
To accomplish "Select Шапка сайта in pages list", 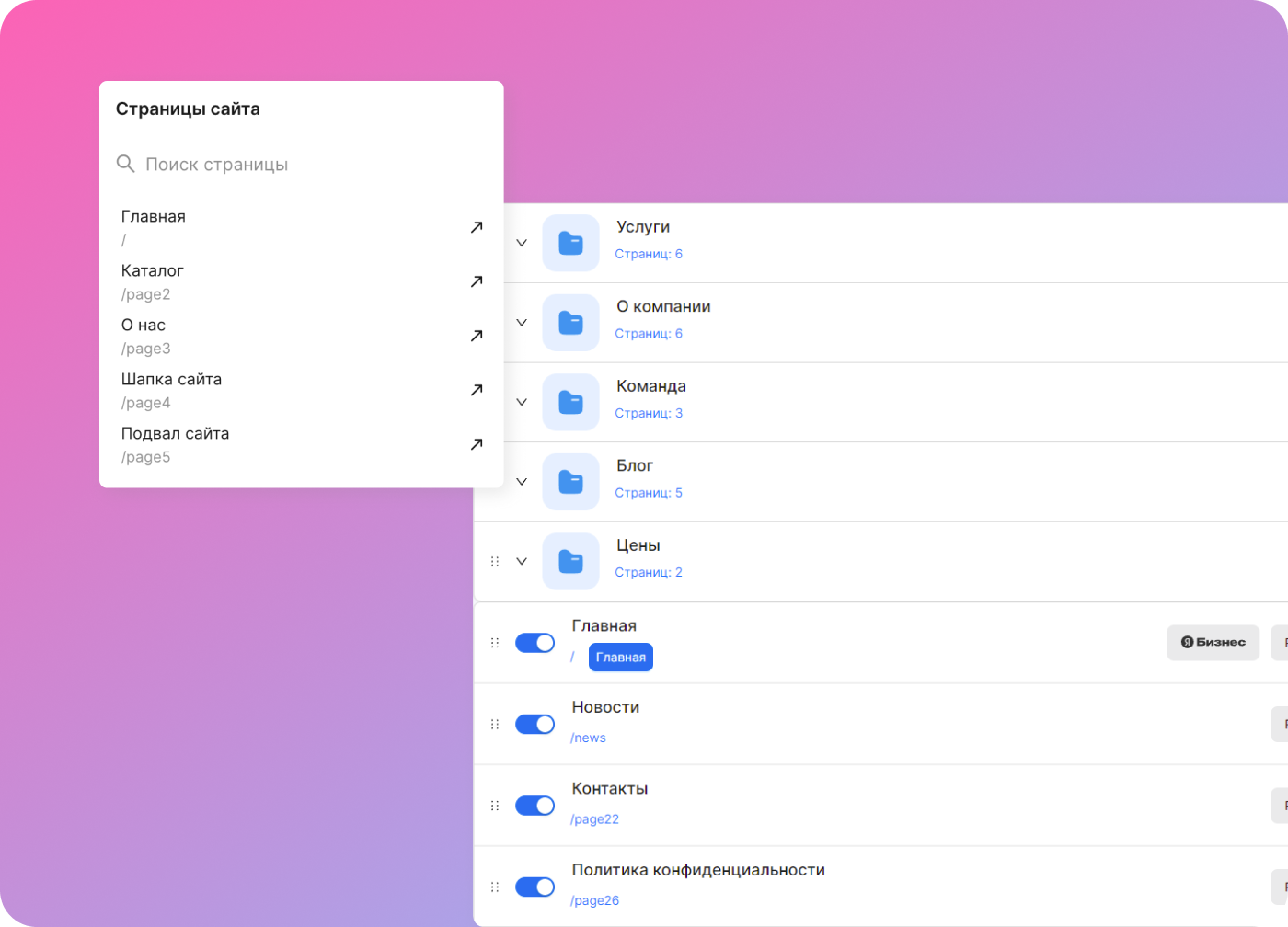I will tap(172, 380).
